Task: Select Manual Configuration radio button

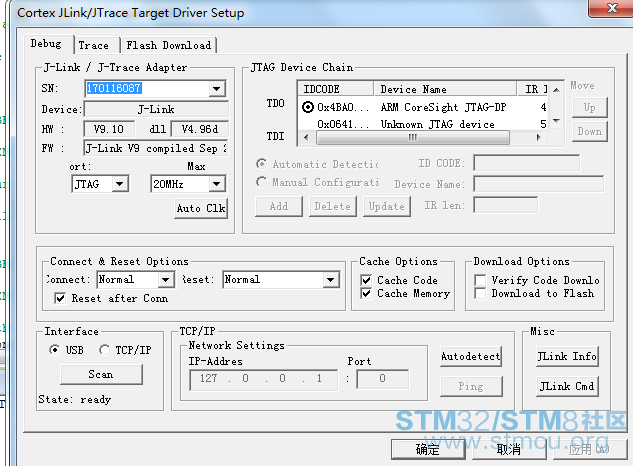Action: [262, 182]
